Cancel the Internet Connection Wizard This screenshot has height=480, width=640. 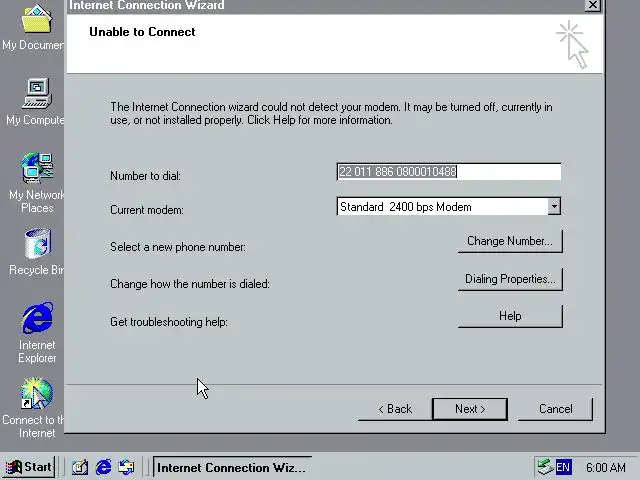click(x=555, y=409)
